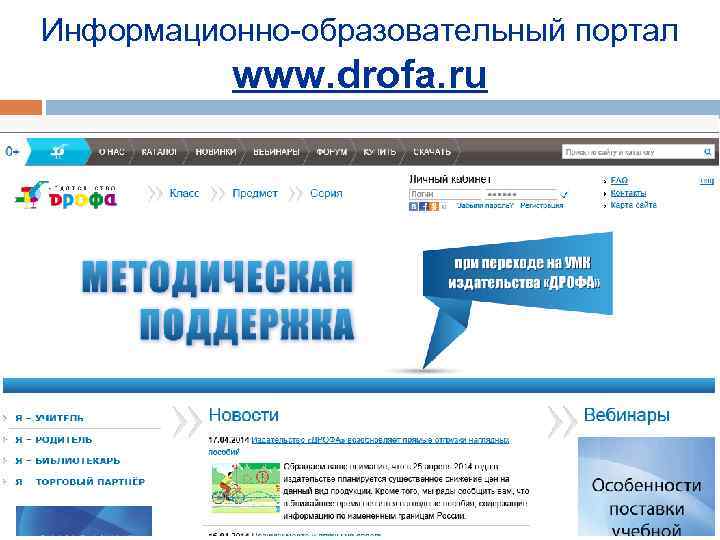Screen dimensions: 720x540
Task: Select Я – родитель in the sidebar
Action: [54, 439]
